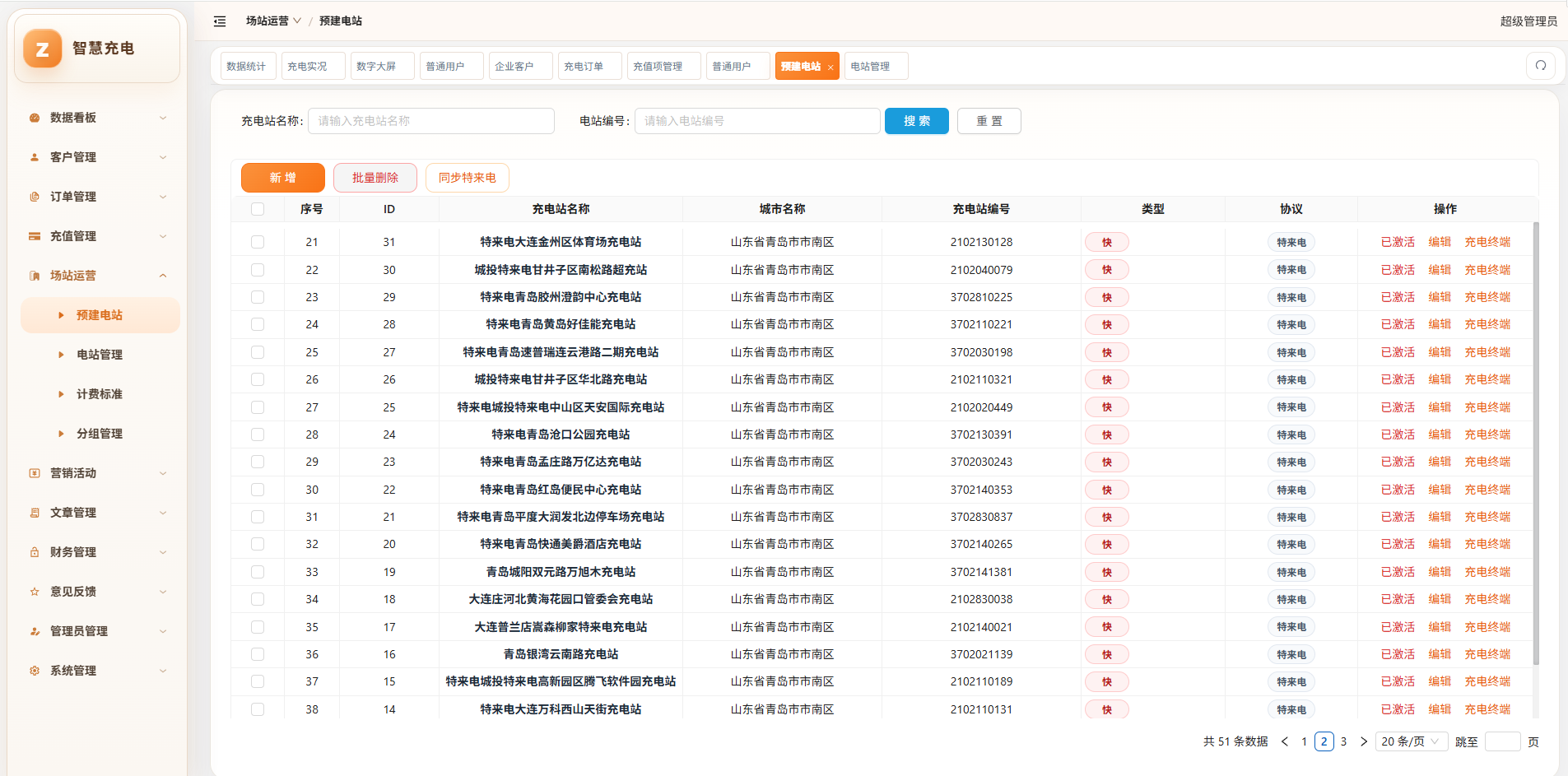
Task: Click the 财务管理 lock icon
Action: (35, 552)
